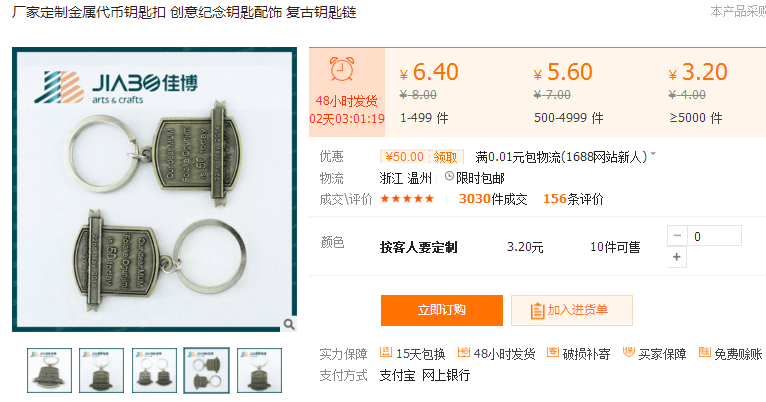This screenshot has height=402, width=766.
Task: Click 领取 to claim the ¥50.00 coupon
Action: pos(445,157)
